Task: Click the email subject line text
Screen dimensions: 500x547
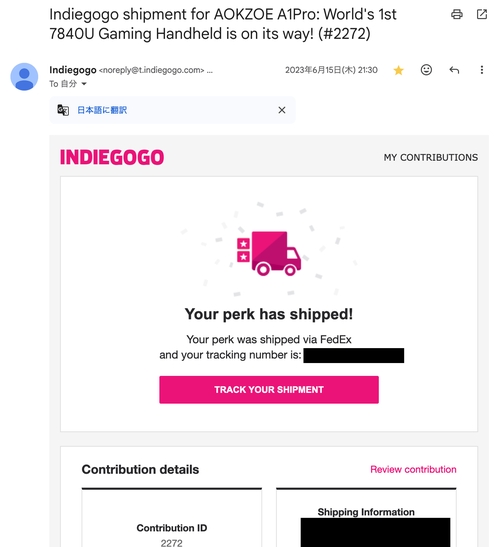Action: click(x=223, y=24)
